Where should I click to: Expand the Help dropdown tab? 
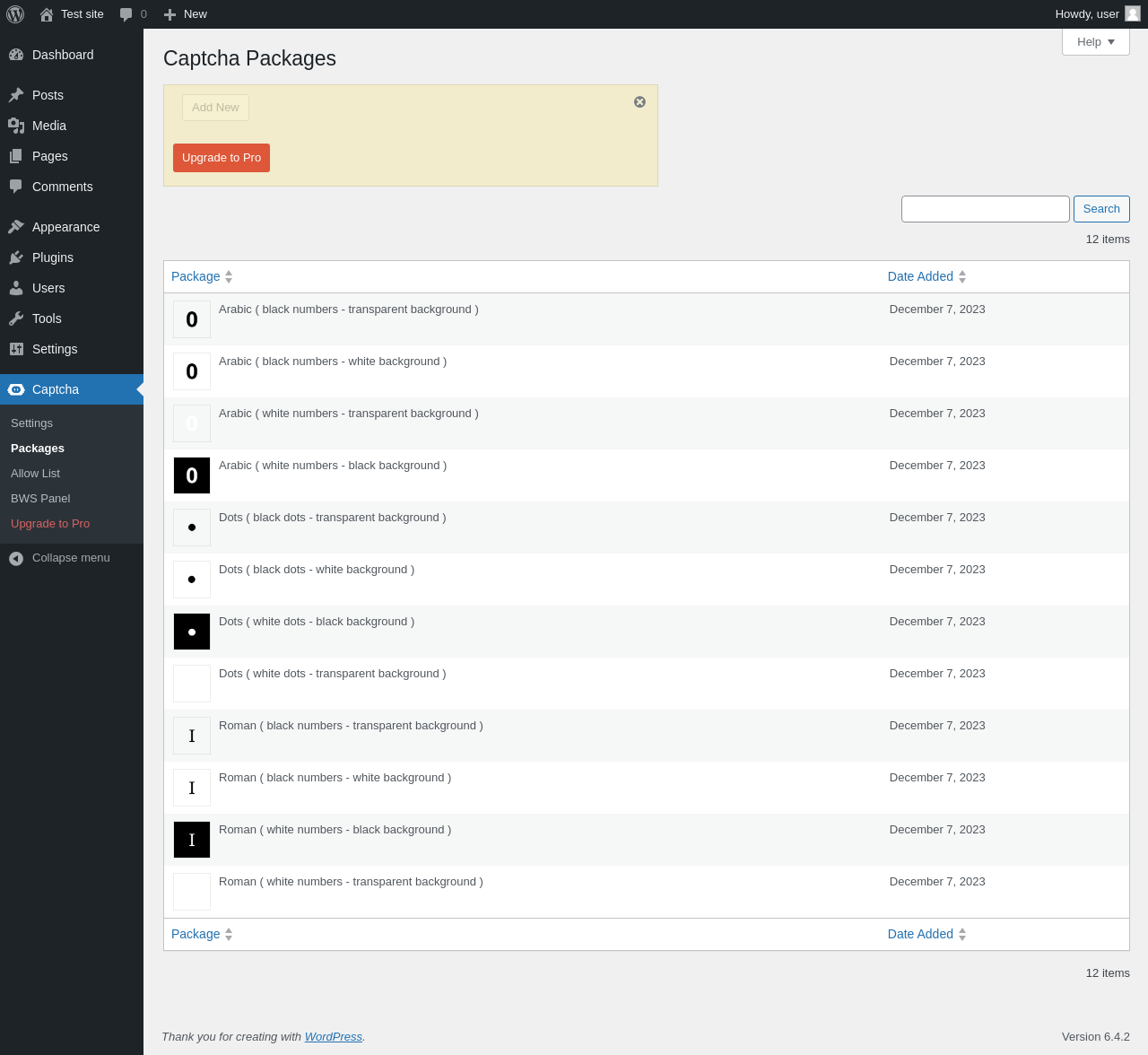click(1096, 41)
